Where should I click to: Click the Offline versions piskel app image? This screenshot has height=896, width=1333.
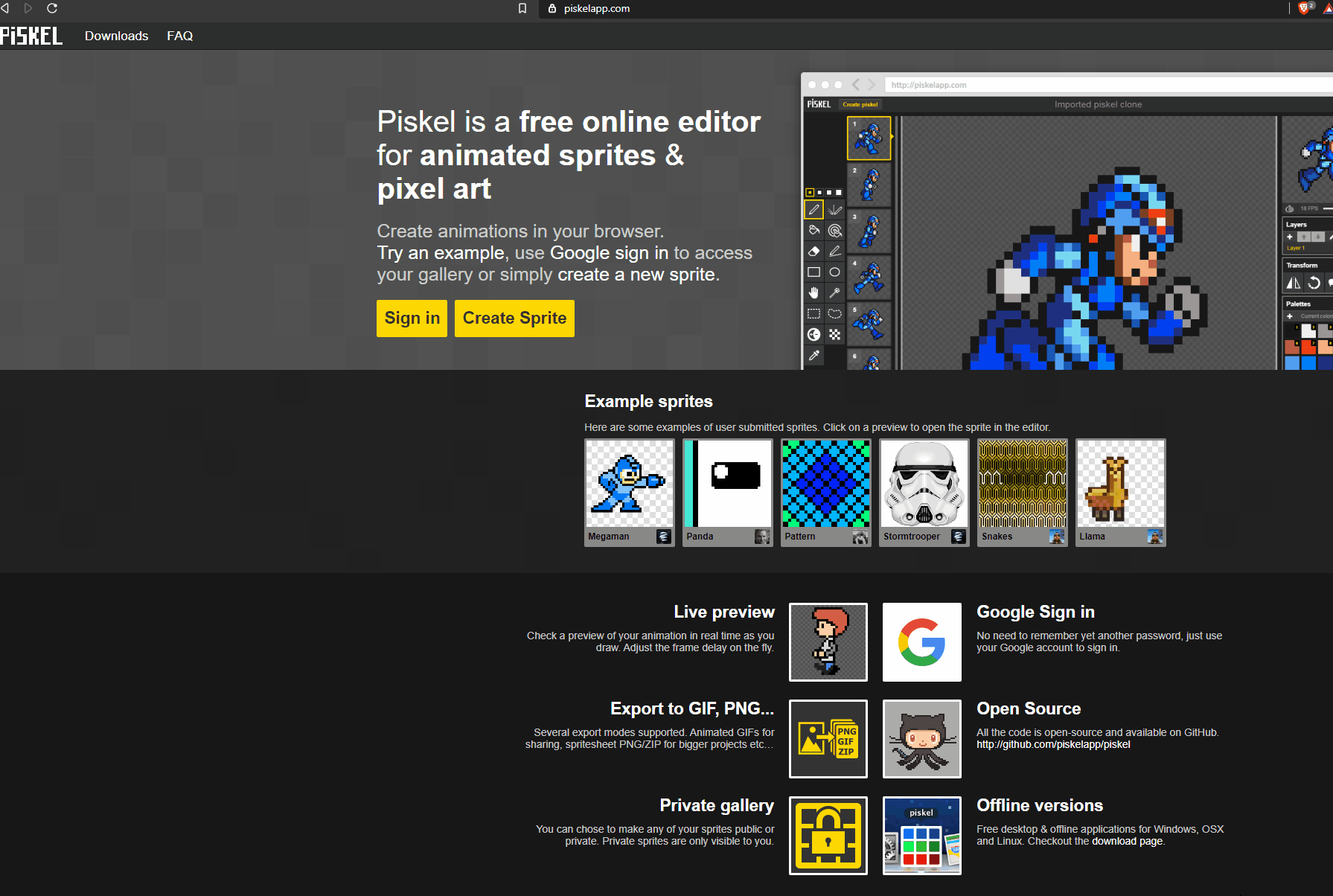click(x=922, y=836)
